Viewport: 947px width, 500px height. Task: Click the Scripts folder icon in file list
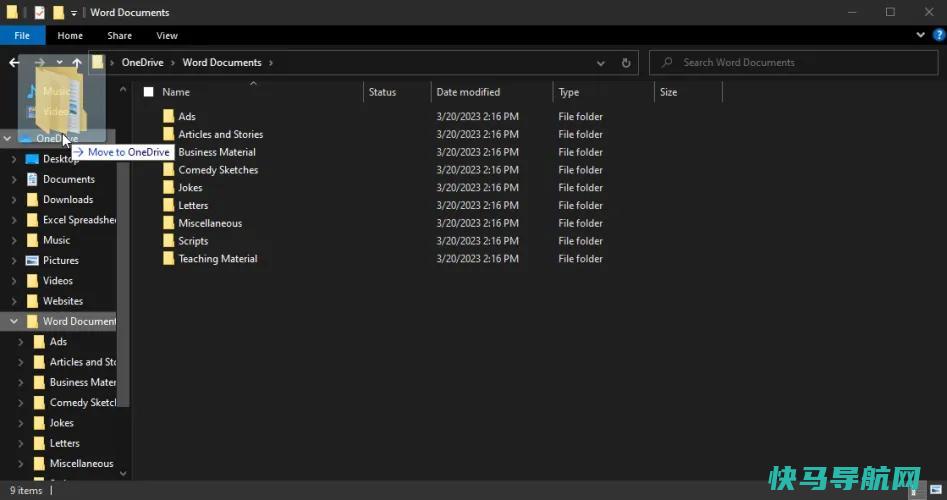coord(169,241)
